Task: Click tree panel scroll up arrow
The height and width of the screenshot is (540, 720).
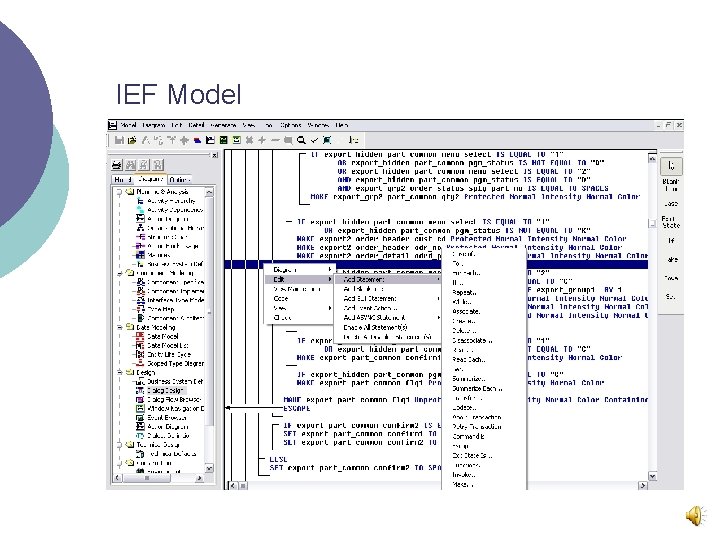Action: coord(209,191)
